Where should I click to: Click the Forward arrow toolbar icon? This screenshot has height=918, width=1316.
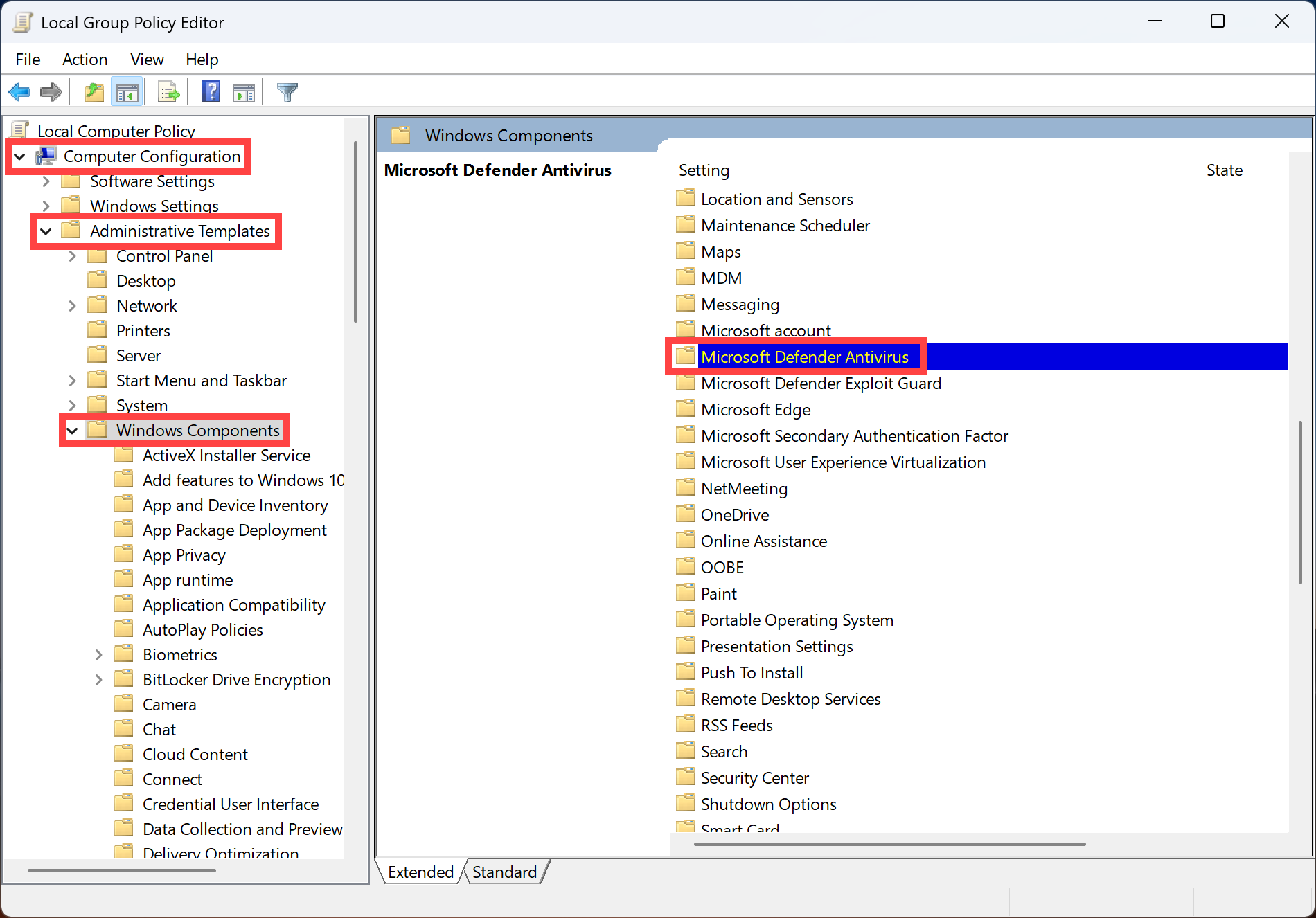[51, 92]
